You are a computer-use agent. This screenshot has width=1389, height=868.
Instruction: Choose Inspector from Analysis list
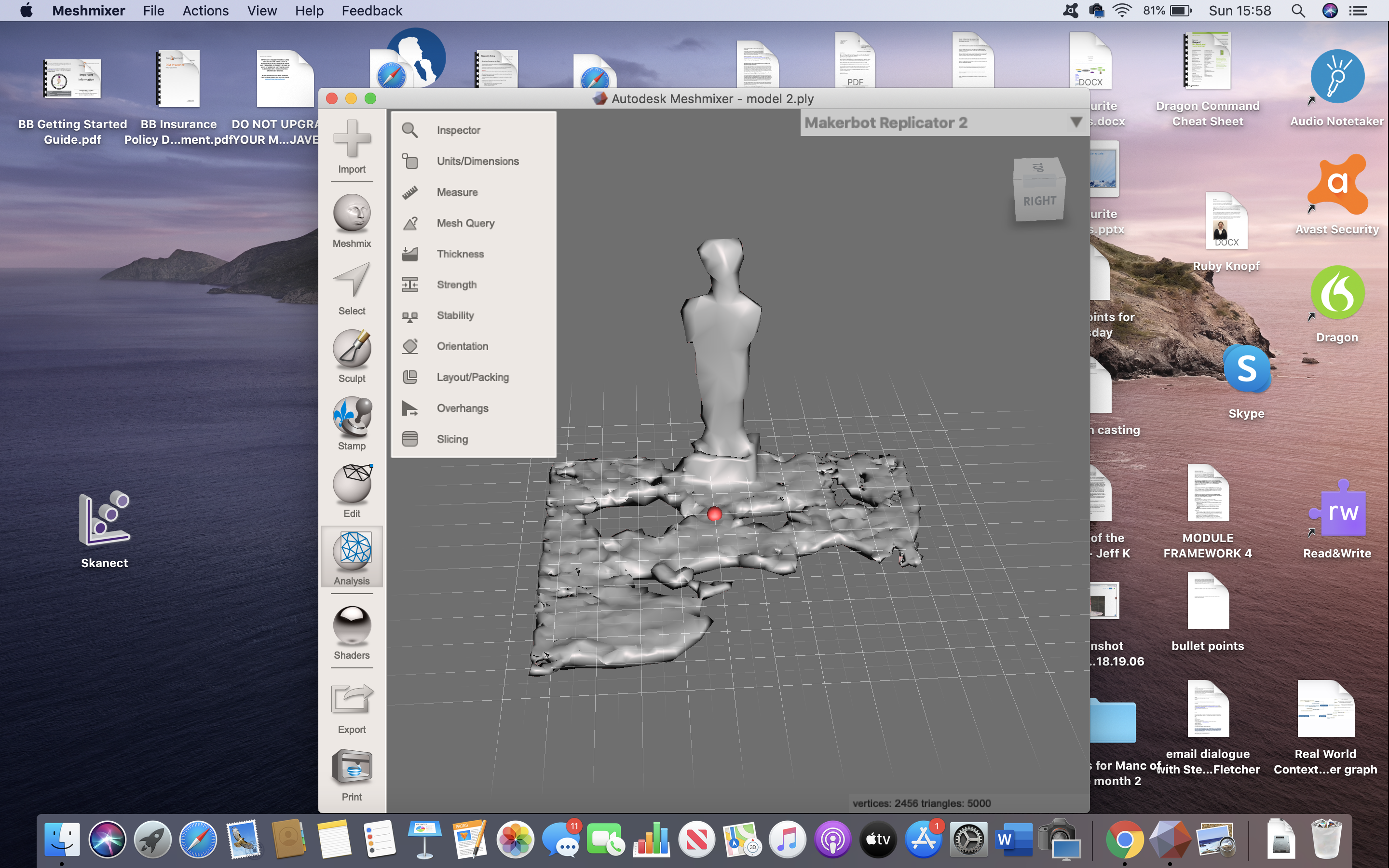coord(458,130)
